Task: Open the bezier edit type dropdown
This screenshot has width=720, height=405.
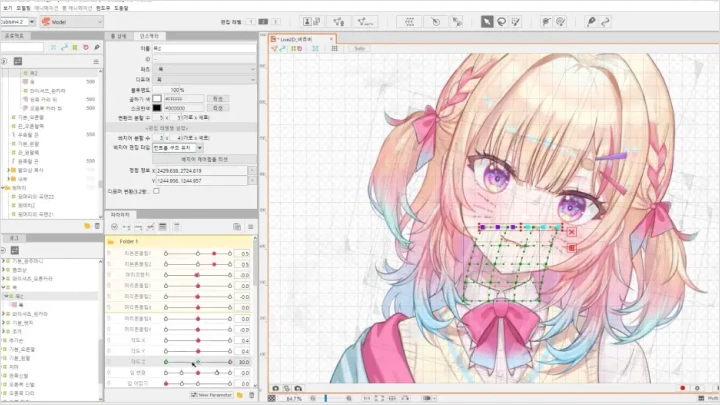Action: click(201, 147)
